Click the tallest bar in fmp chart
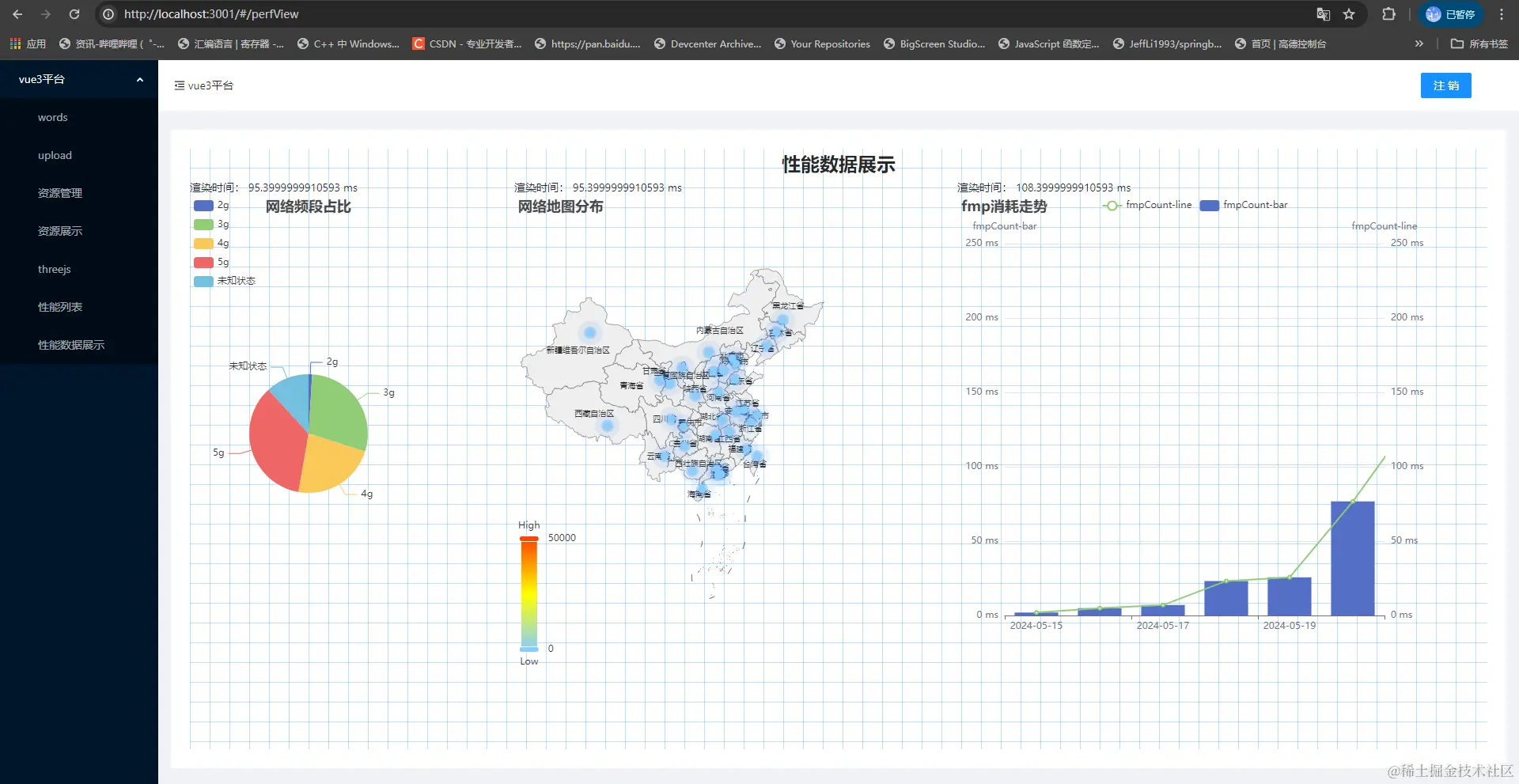This screenshot has width=1519, height=784. (x=1353, y=558)
